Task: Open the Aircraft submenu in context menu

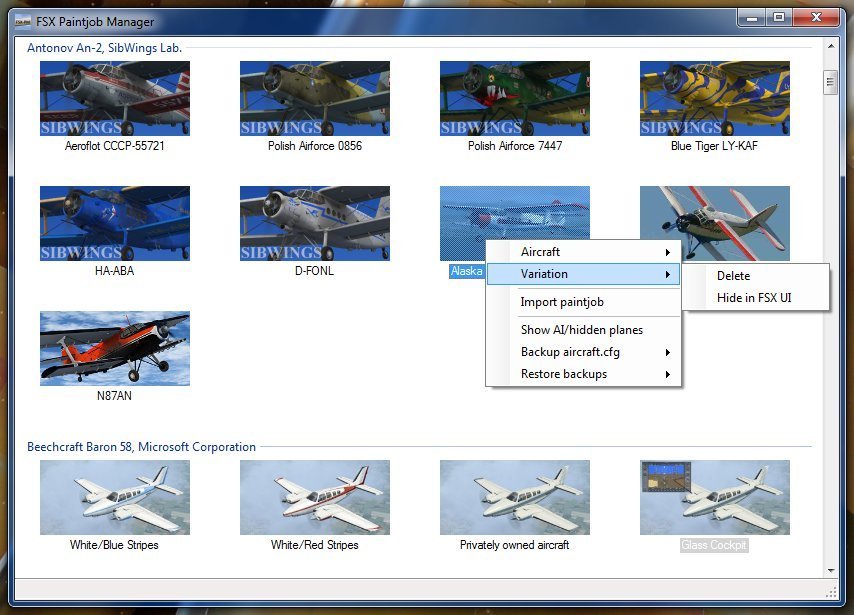Action: point(583,252)
